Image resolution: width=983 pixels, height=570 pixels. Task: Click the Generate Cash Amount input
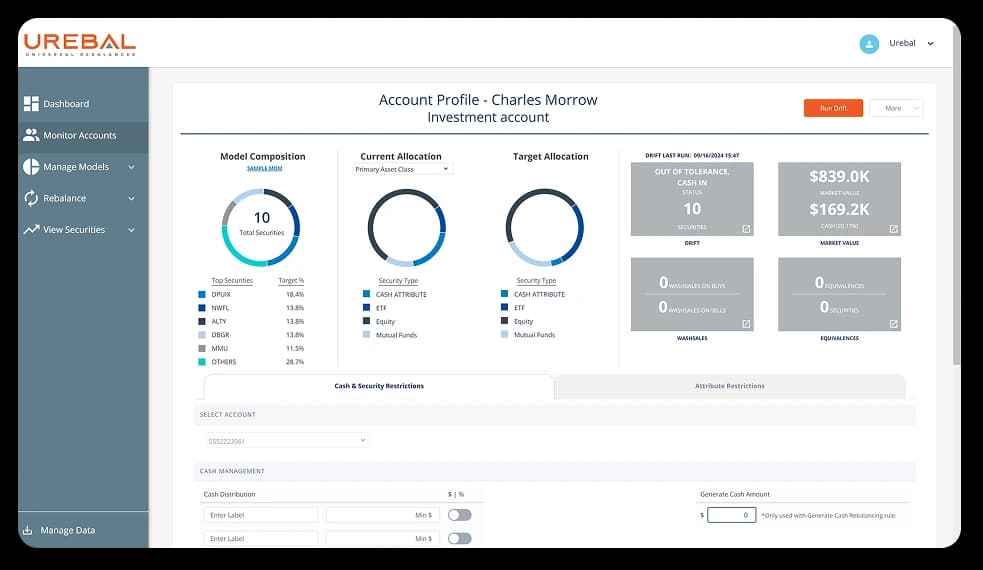[731, 515]
